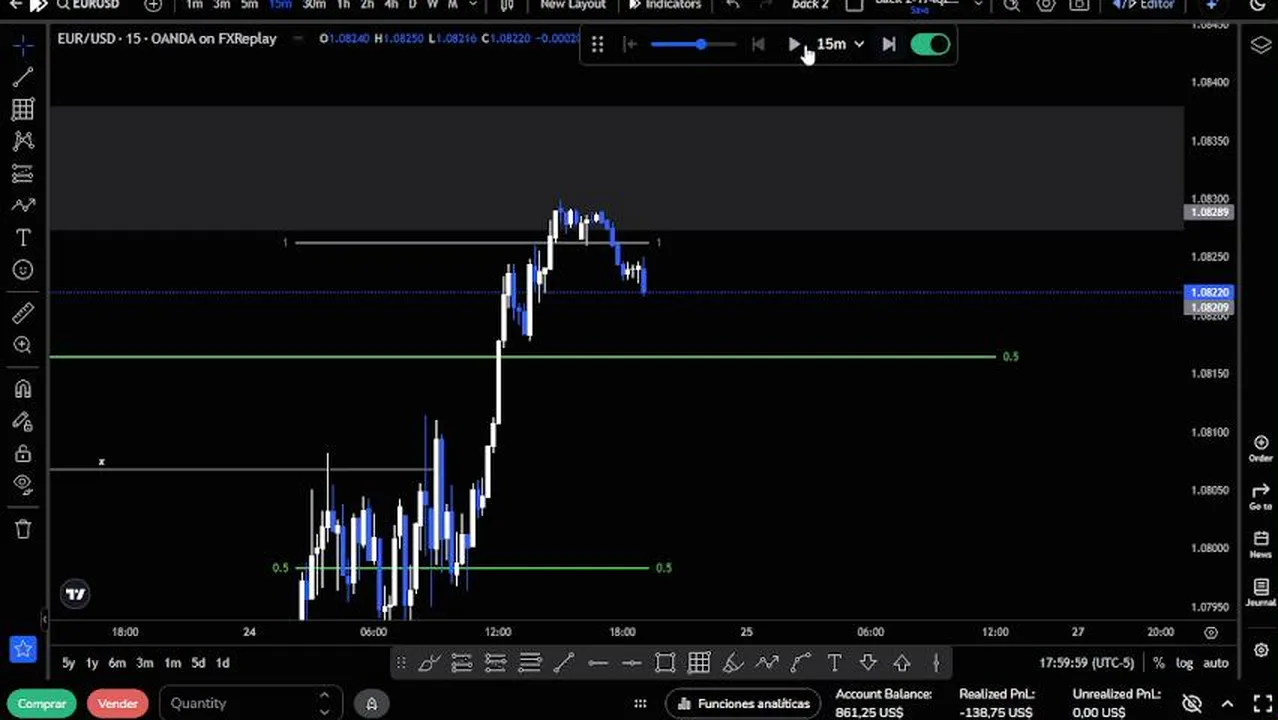Toggle auto scale

click(1215, 663)
